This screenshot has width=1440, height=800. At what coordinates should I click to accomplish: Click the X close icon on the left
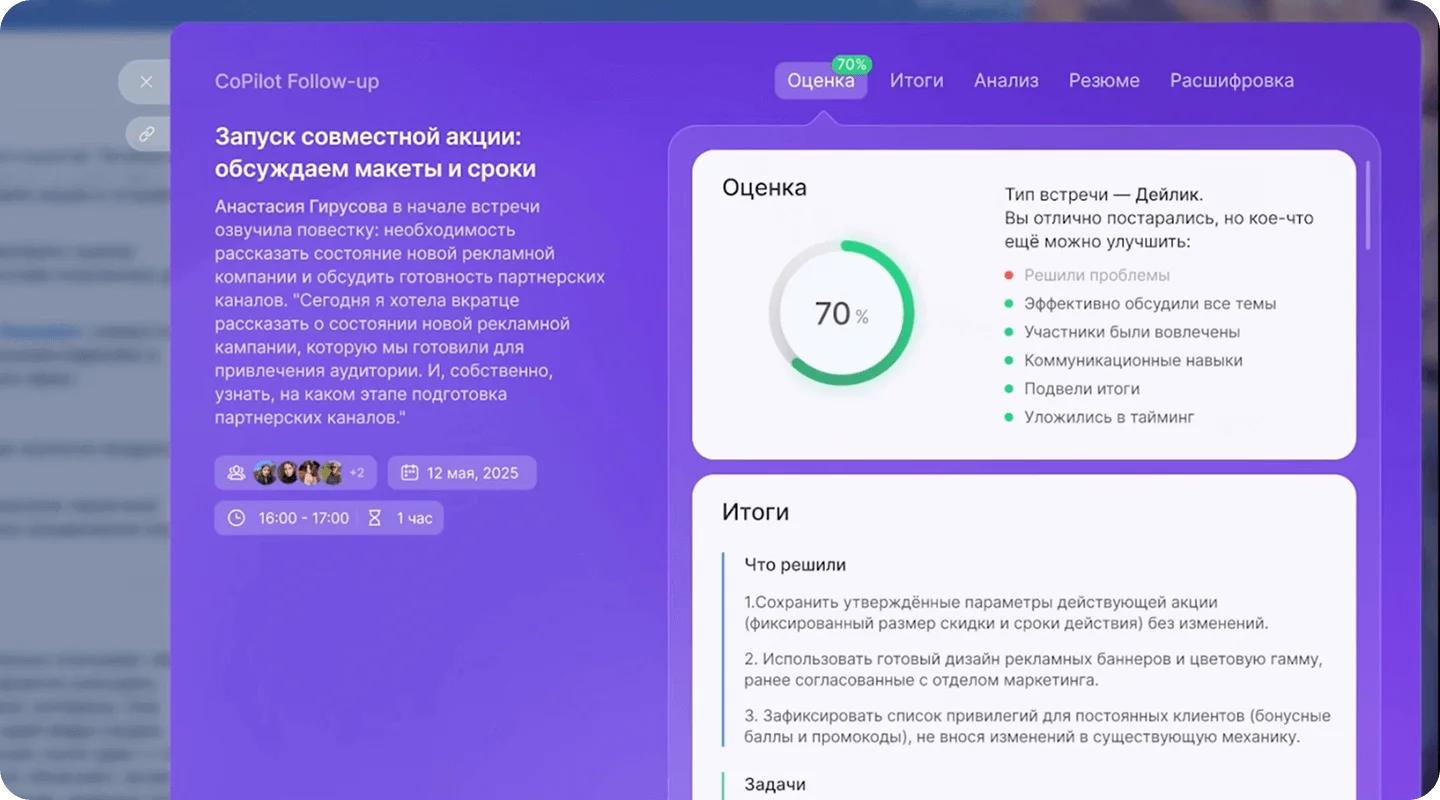[x=146, y=82]
